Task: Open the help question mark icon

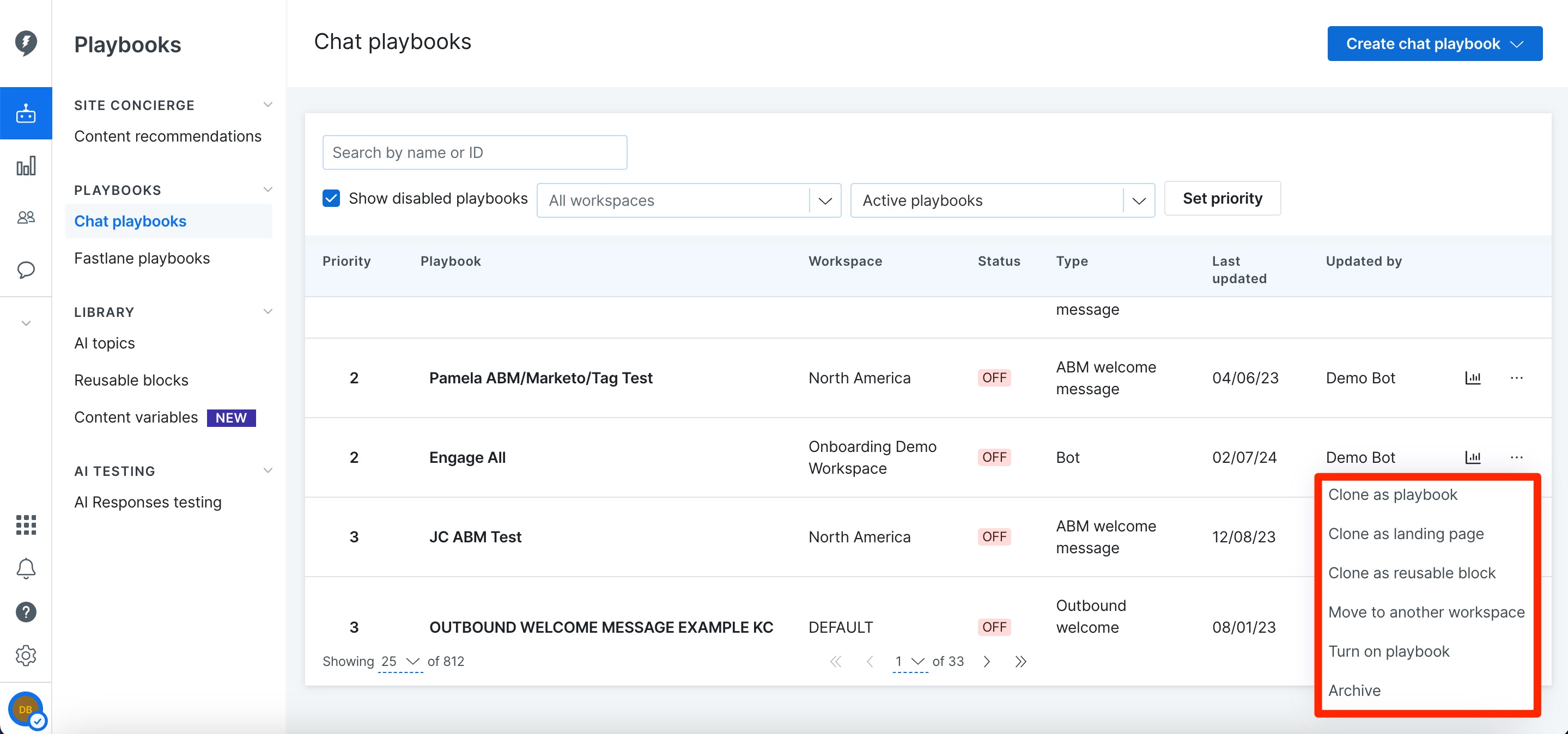Action: (26, 612)
